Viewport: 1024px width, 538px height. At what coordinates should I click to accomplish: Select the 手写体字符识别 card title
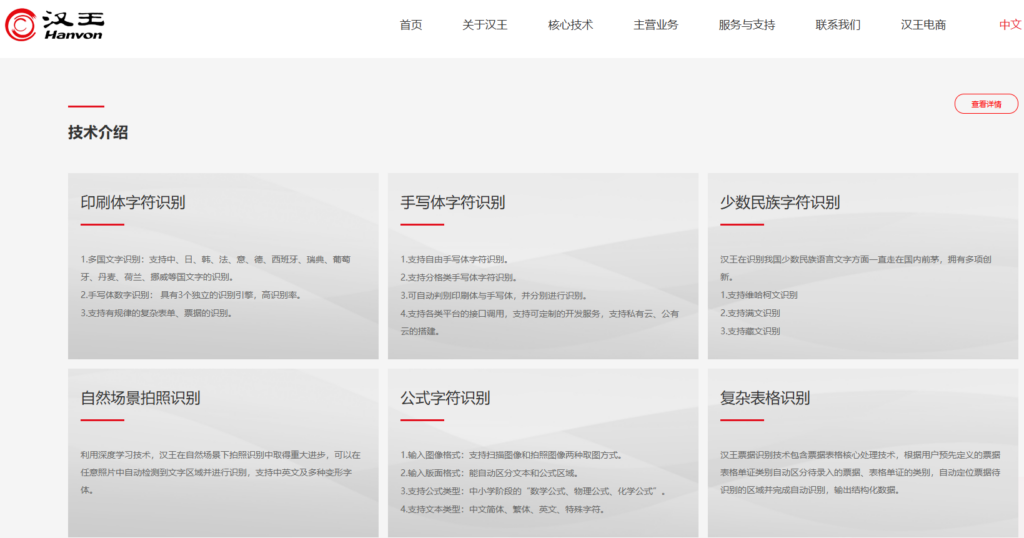tap(453, 202)
